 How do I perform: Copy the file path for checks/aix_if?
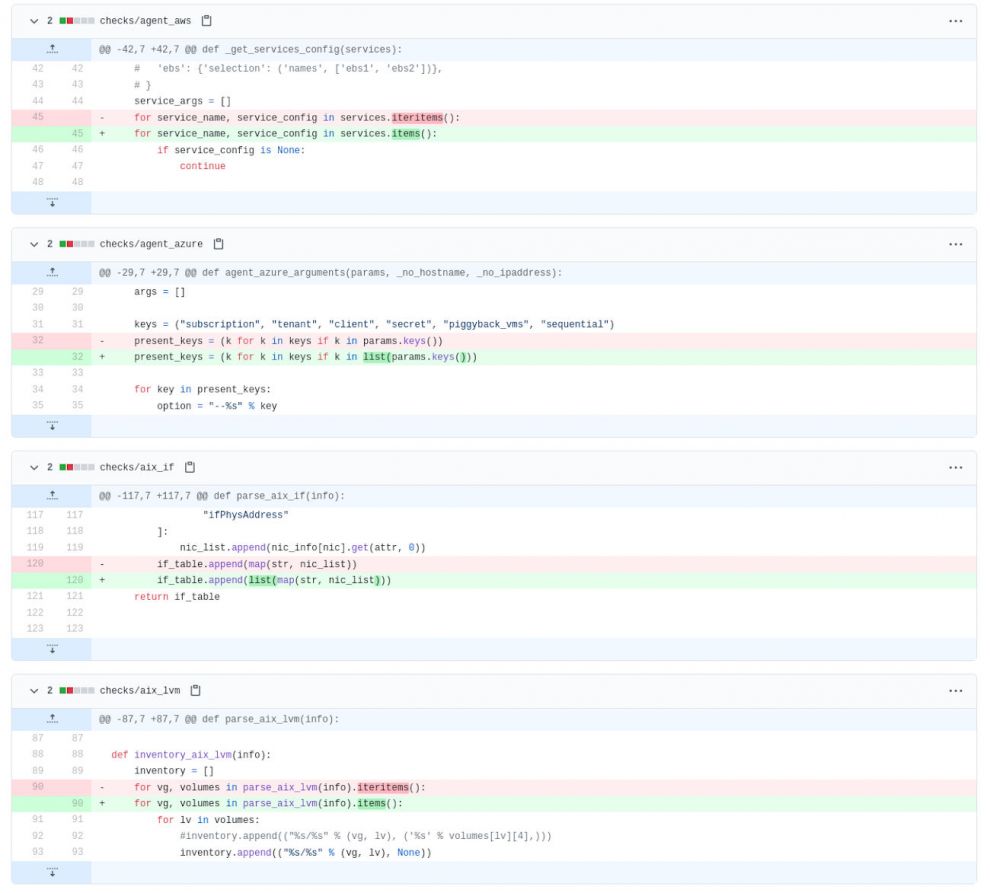click(x=192, y=466)
